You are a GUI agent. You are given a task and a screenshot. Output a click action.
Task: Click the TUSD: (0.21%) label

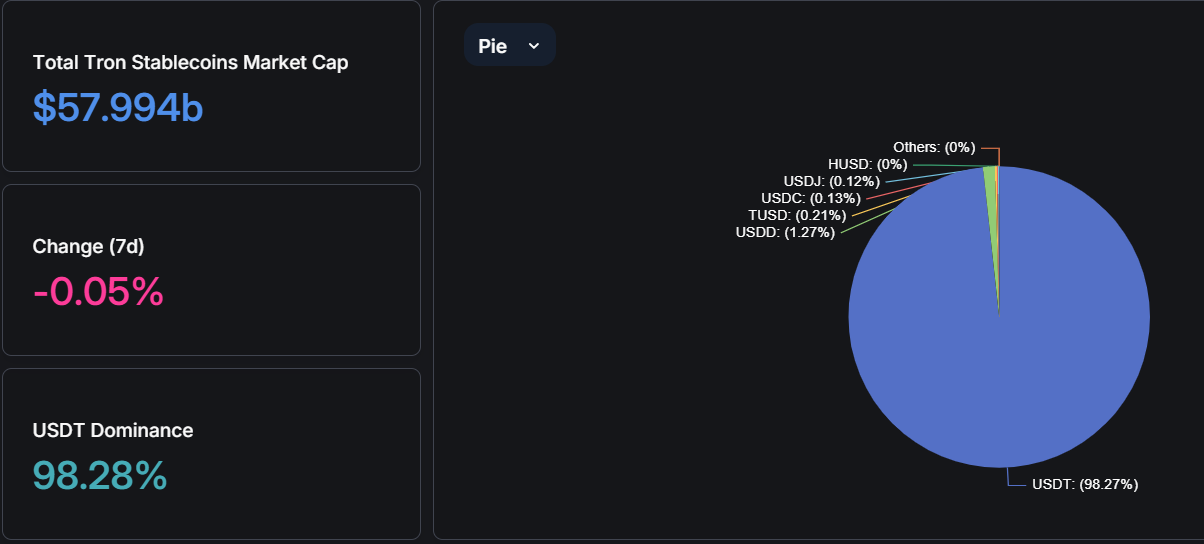point(797,215)
